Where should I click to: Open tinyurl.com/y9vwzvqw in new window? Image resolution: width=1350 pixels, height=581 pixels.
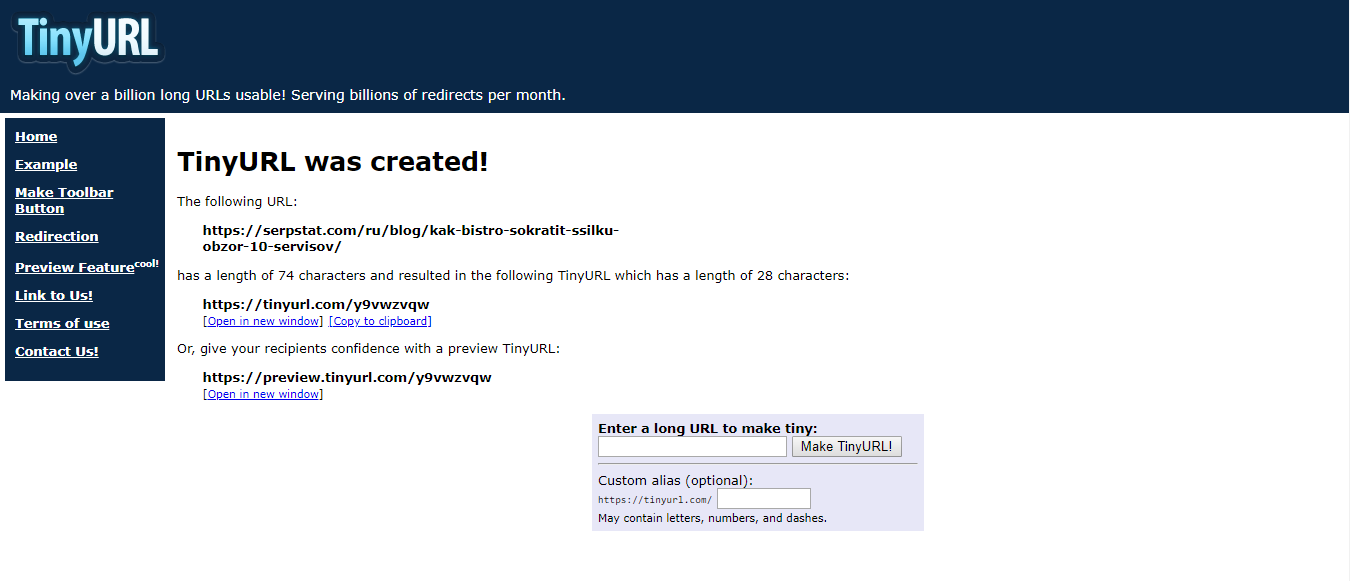[x=263, y=322]
